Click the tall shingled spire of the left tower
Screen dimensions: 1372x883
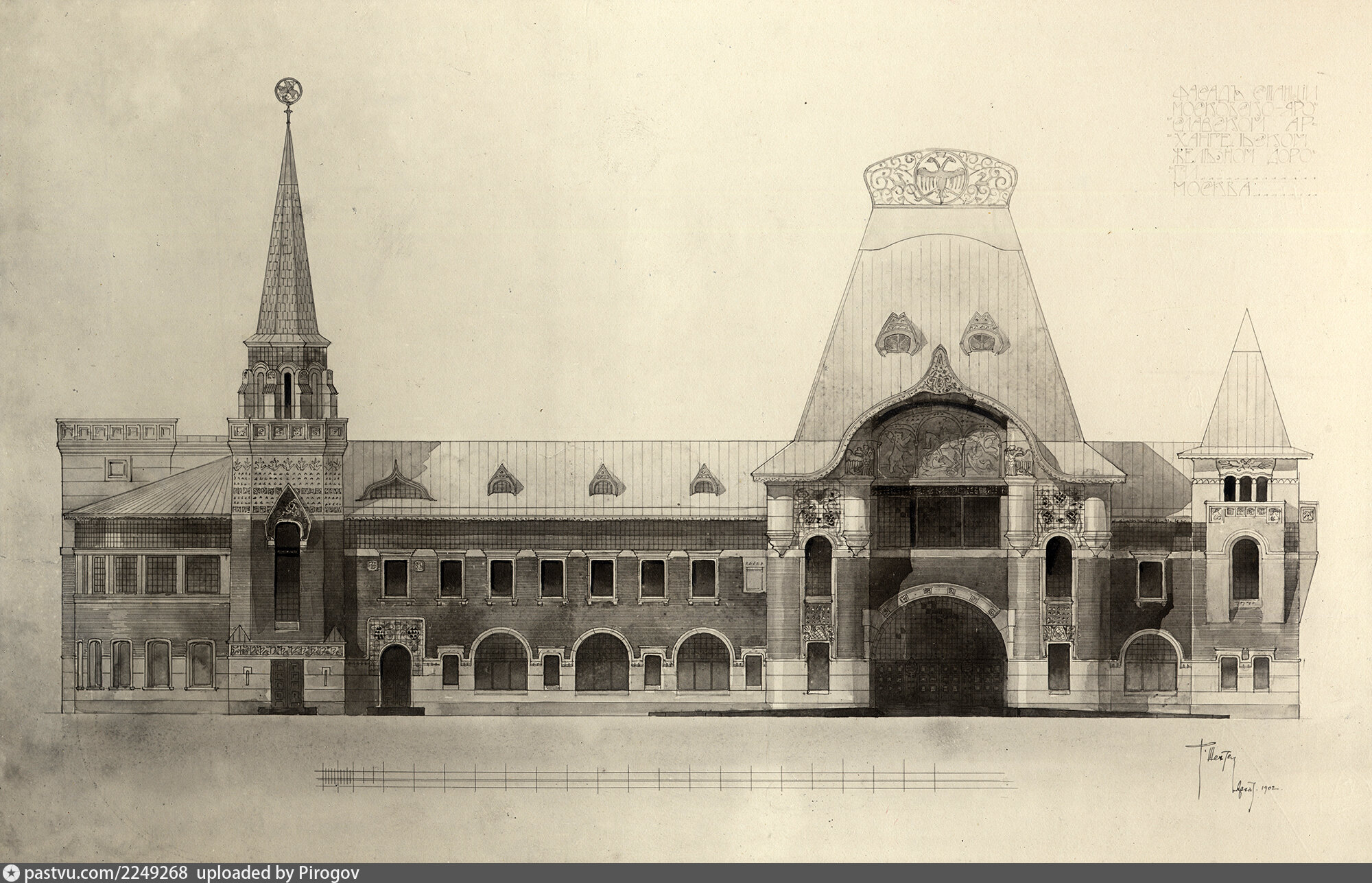(287, 255)
